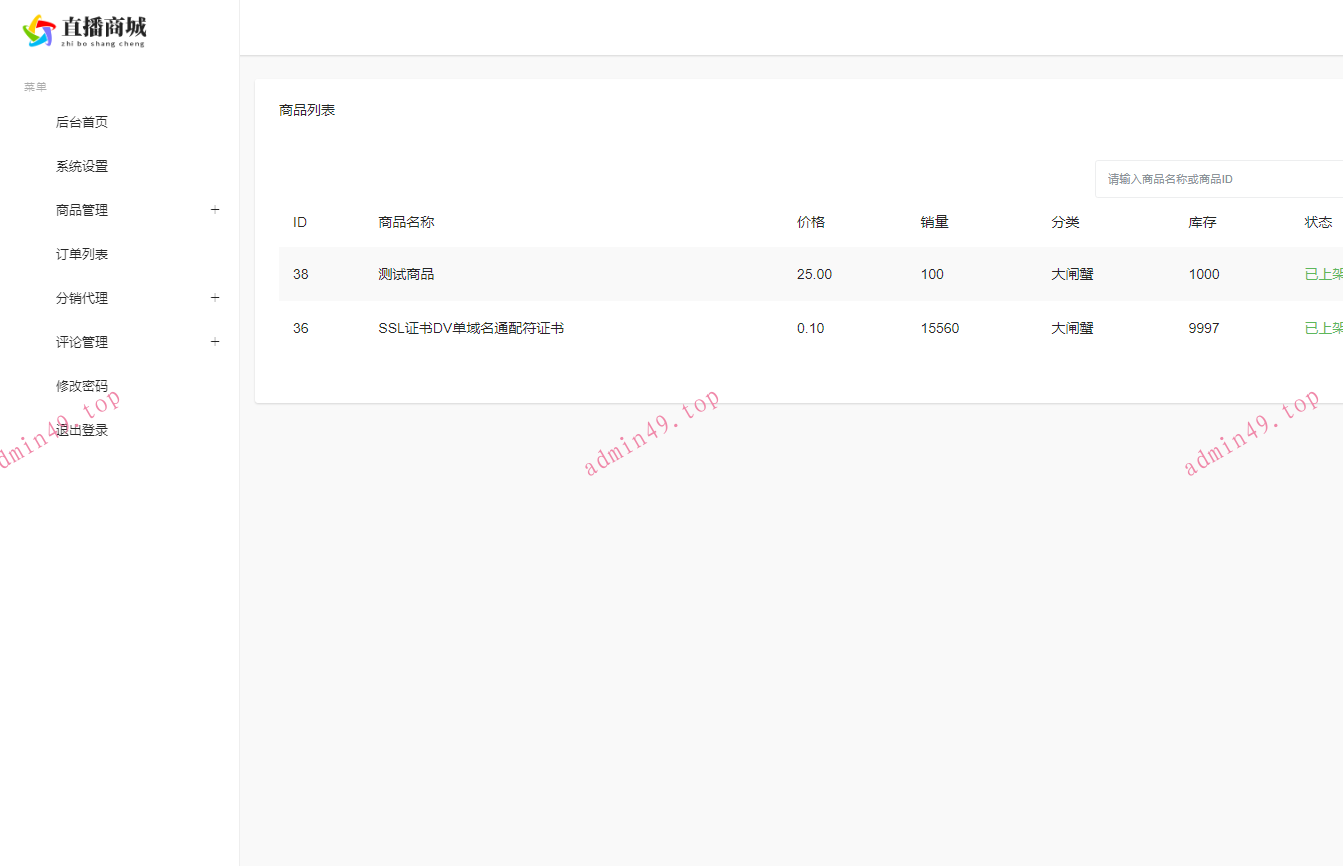Click 大闸蟹 category in the SSL证书 row
Screen dimensions: 1343x866
(x=1072, y=328)
